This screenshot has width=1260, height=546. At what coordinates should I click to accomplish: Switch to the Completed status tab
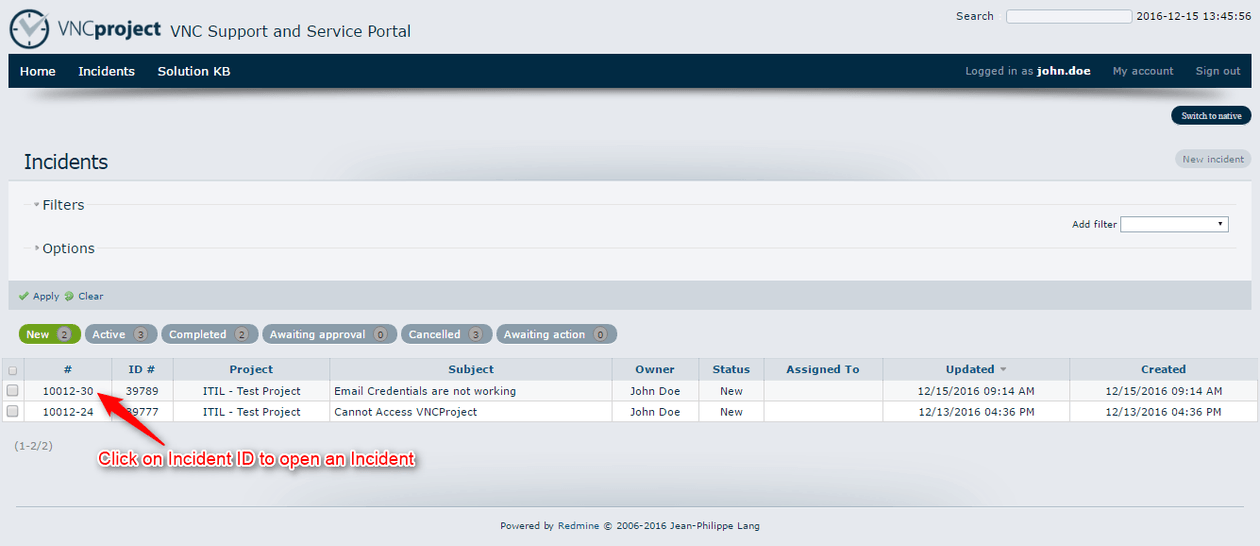coord(209,334)
